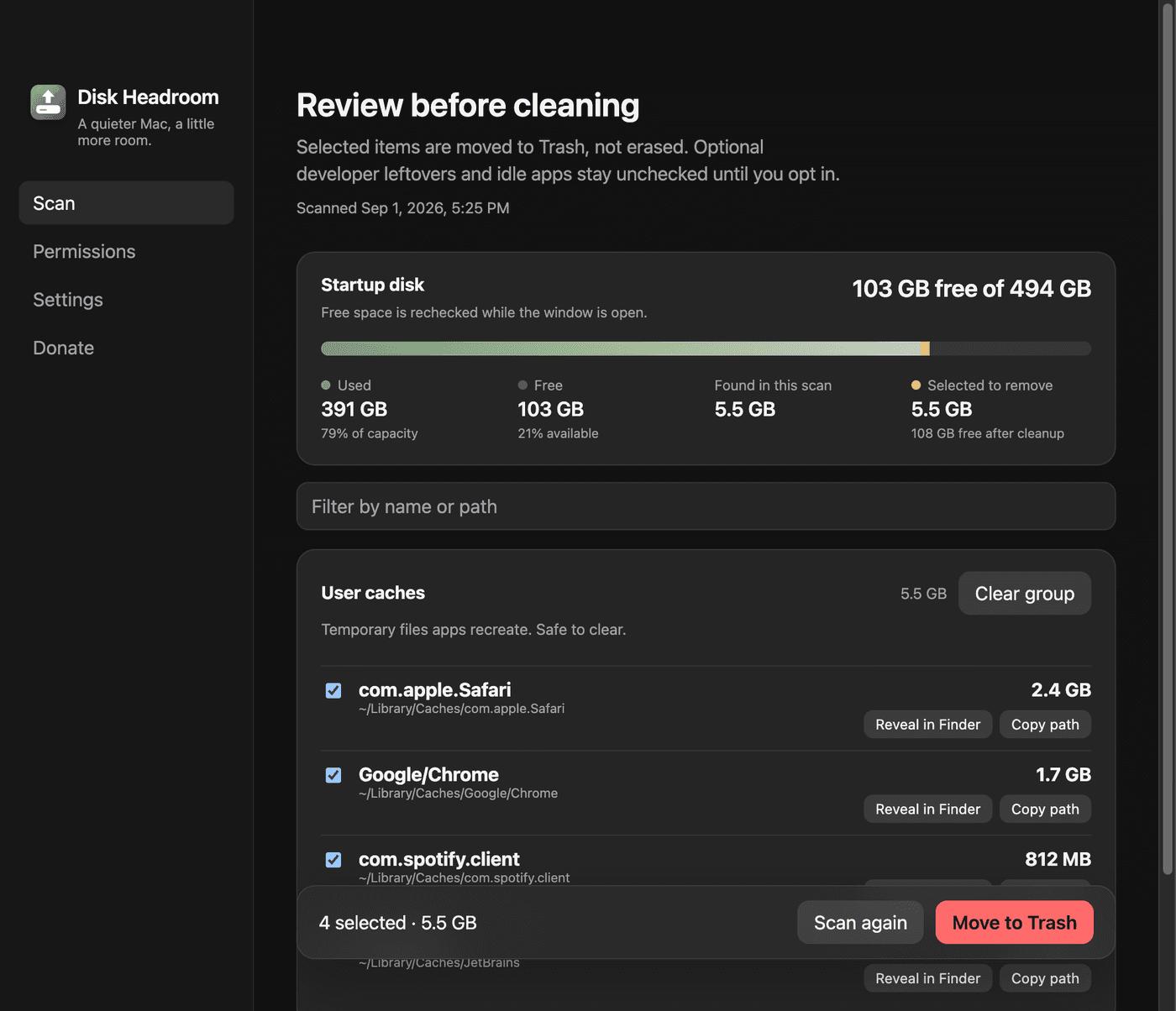
Task: Copy path of JetBrains cache
Action: coord(1045,978)
